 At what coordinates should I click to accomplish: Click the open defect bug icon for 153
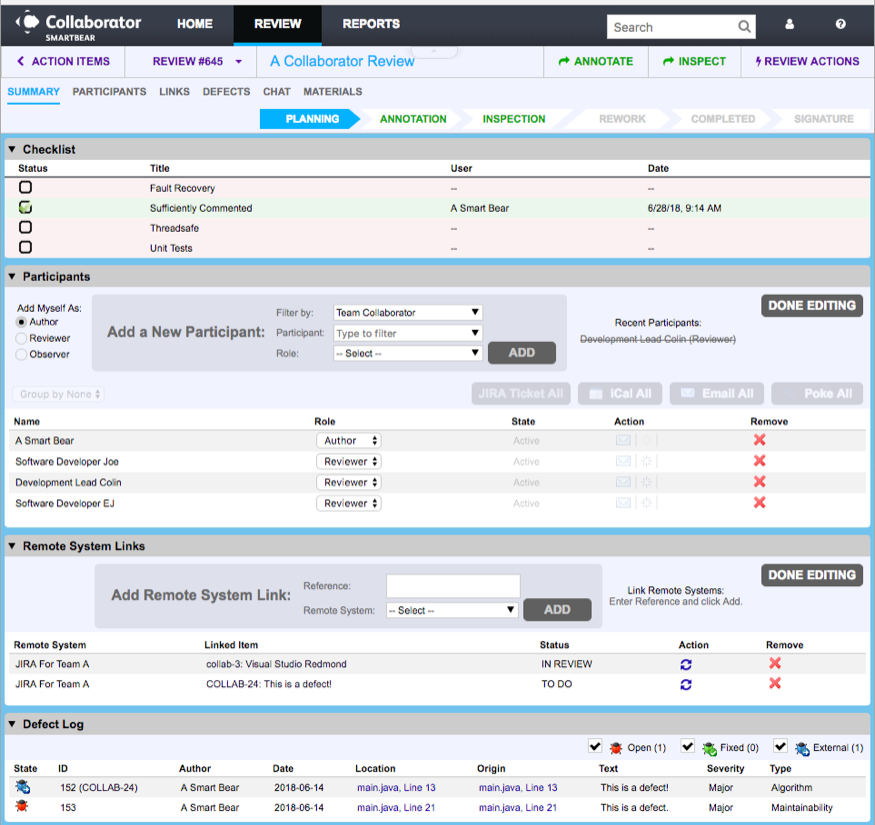pos(22,806)
